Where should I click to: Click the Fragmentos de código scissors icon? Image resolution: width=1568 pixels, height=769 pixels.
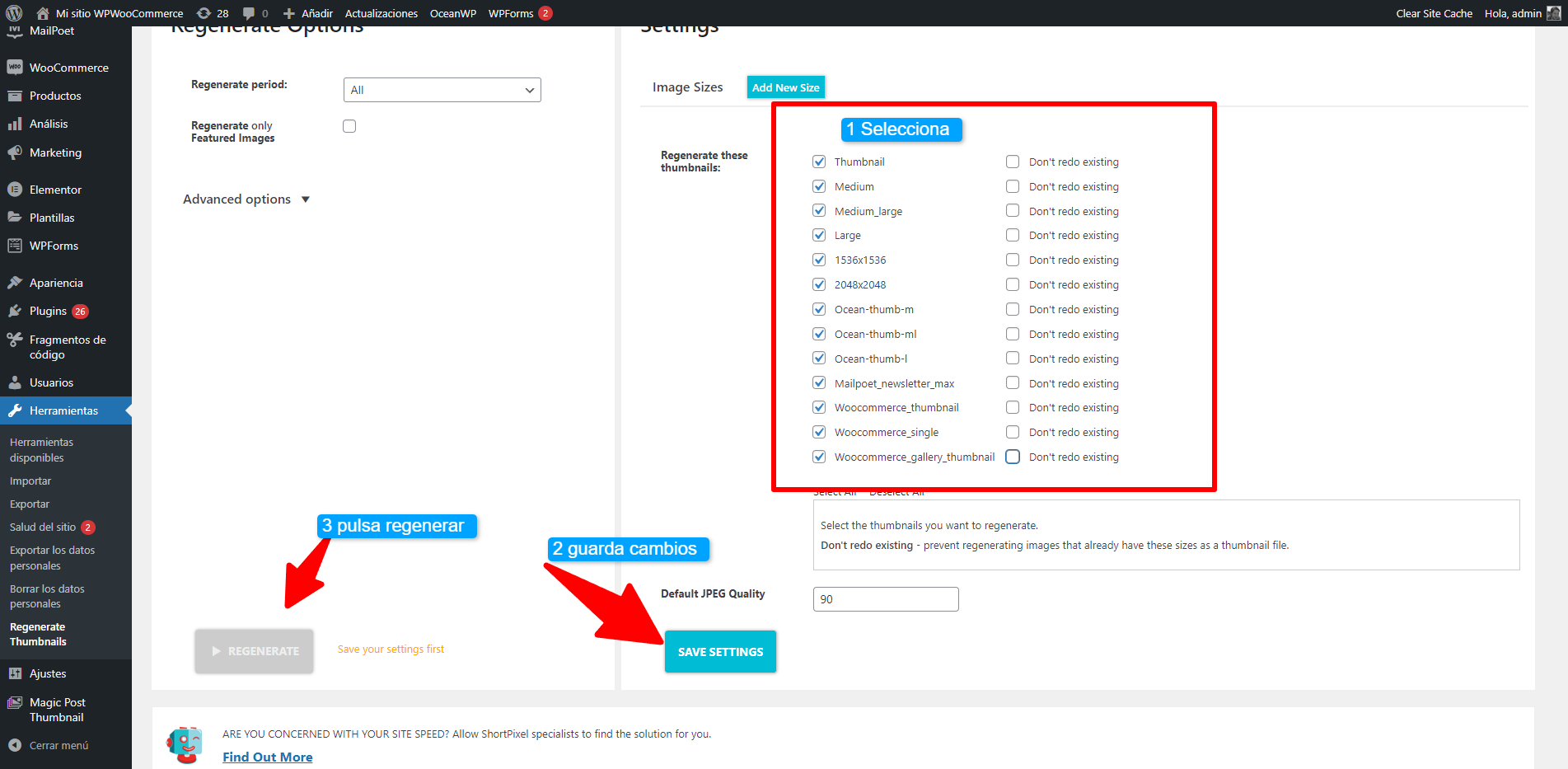point(15,340)
